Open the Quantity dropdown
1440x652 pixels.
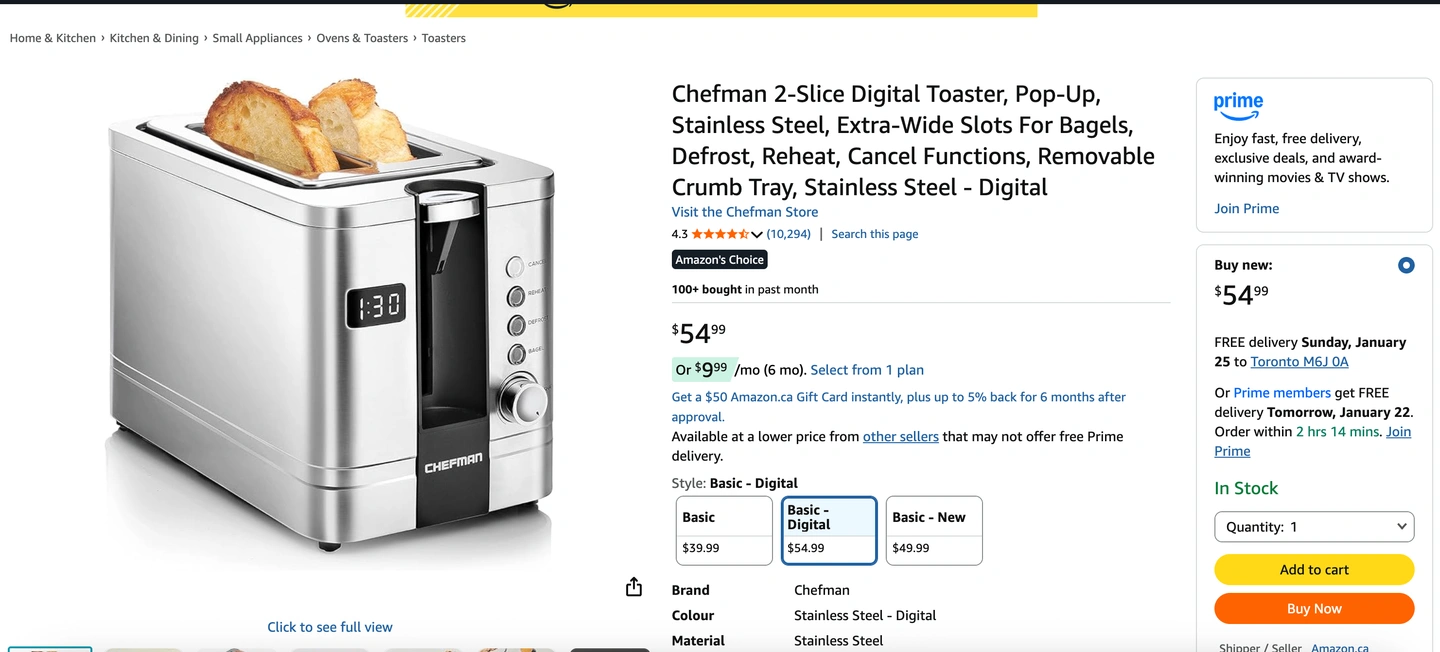[1314, 527]
